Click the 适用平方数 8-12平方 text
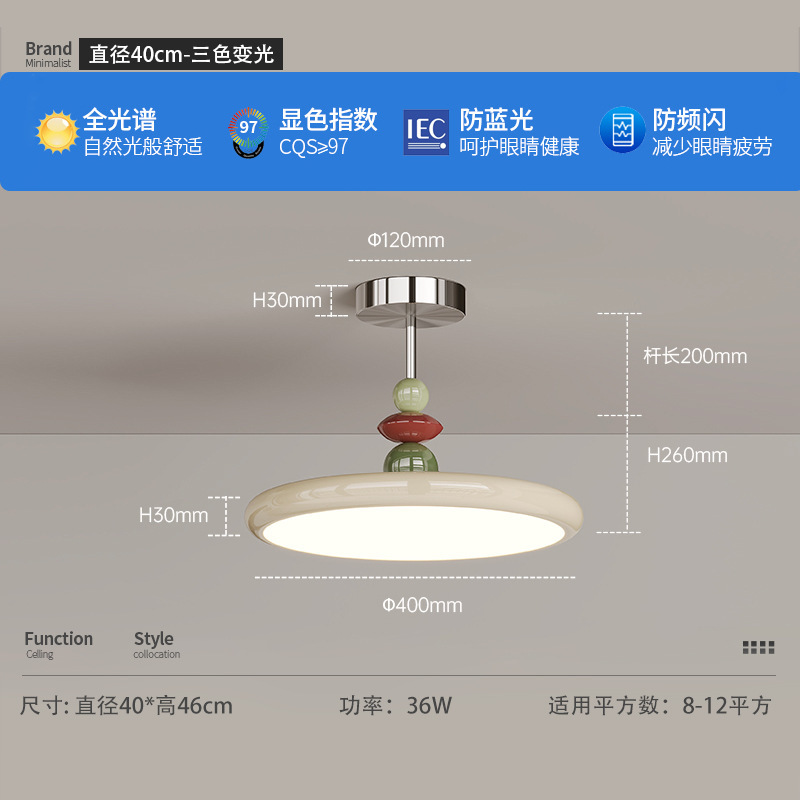 tap(660, 706)
